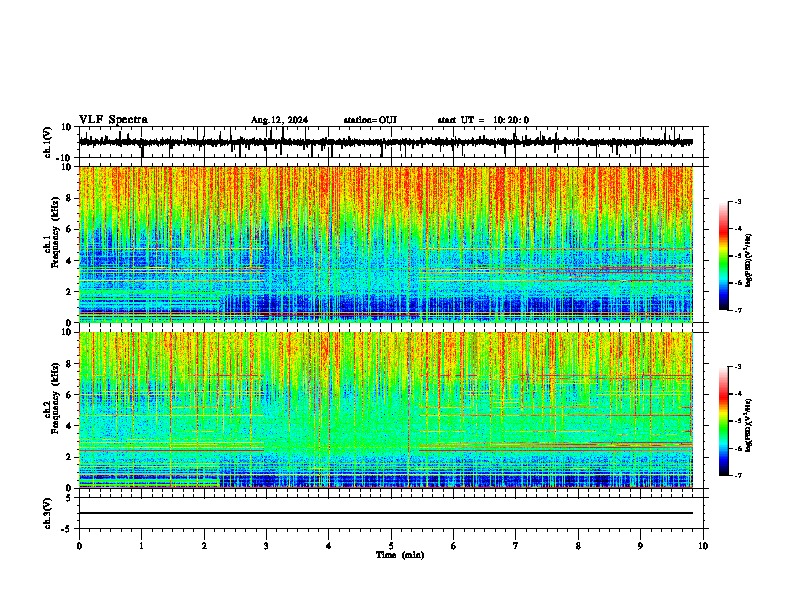The height and width of the screenshot is (612, 792).
Task: Click the ch.1 'Frequency (kHz)' axis label
Action: pos(55,233)
